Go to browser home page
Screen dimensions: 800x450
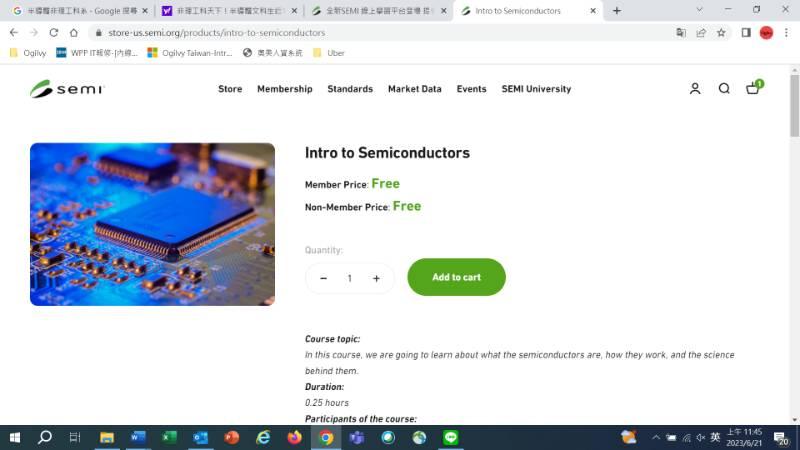click(74, 33)
